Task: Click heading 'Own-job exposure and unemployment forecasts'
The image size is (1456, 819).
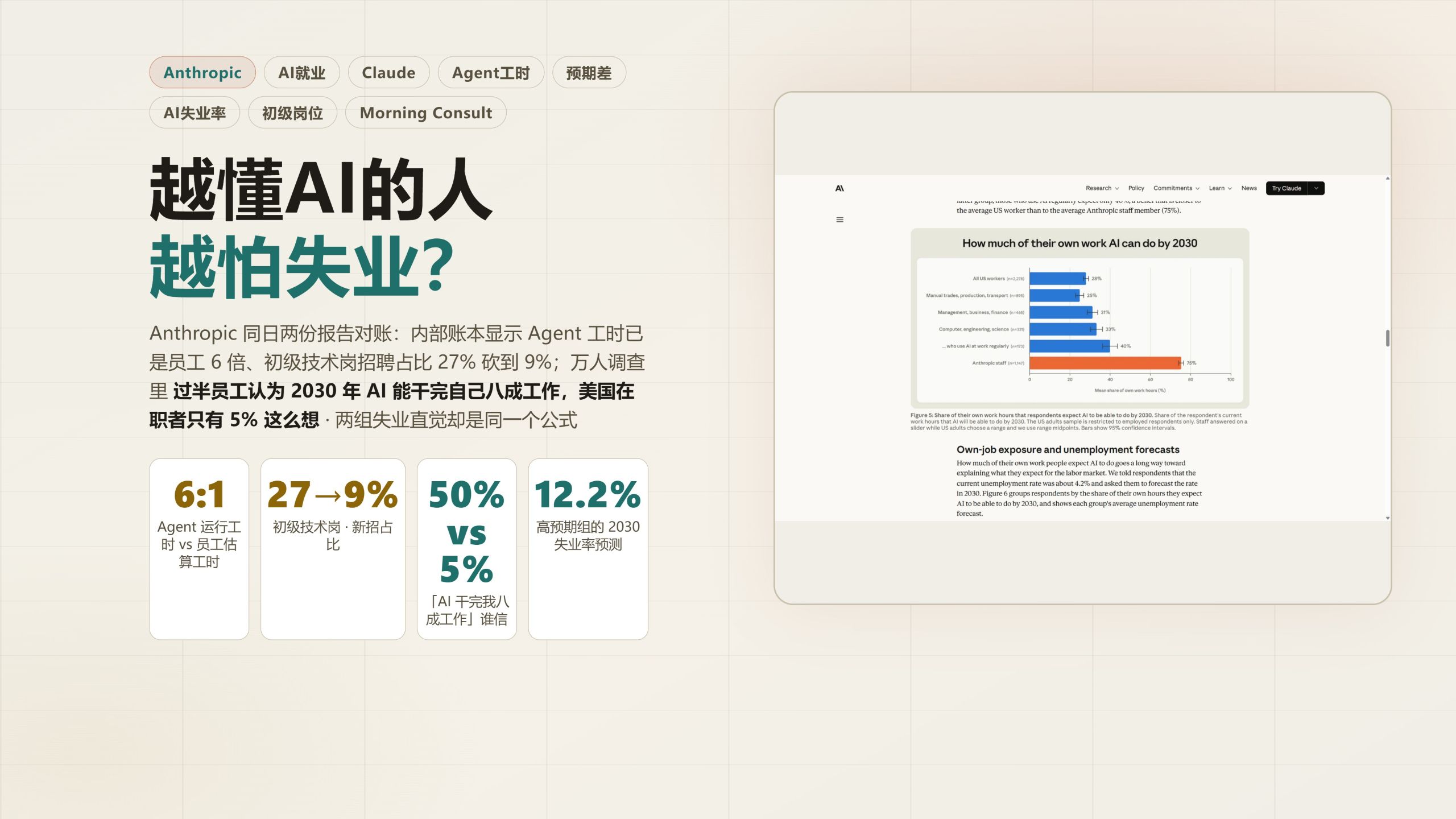Action: [1068, 449]
